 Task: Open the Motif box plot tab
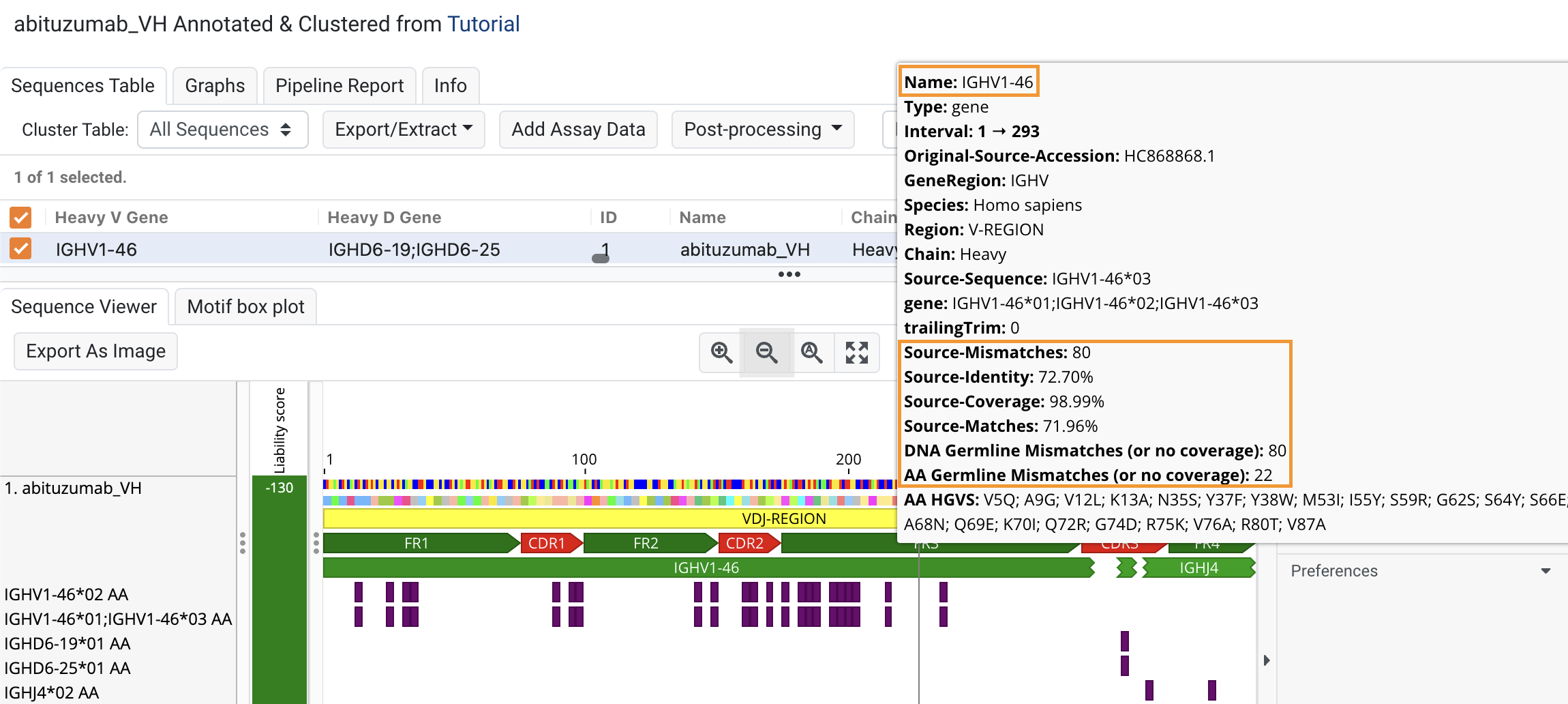245,306
